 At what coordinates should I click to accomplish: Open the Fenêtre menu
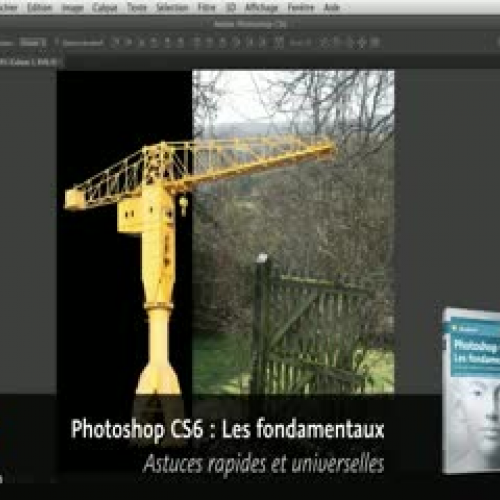point(301,7)
